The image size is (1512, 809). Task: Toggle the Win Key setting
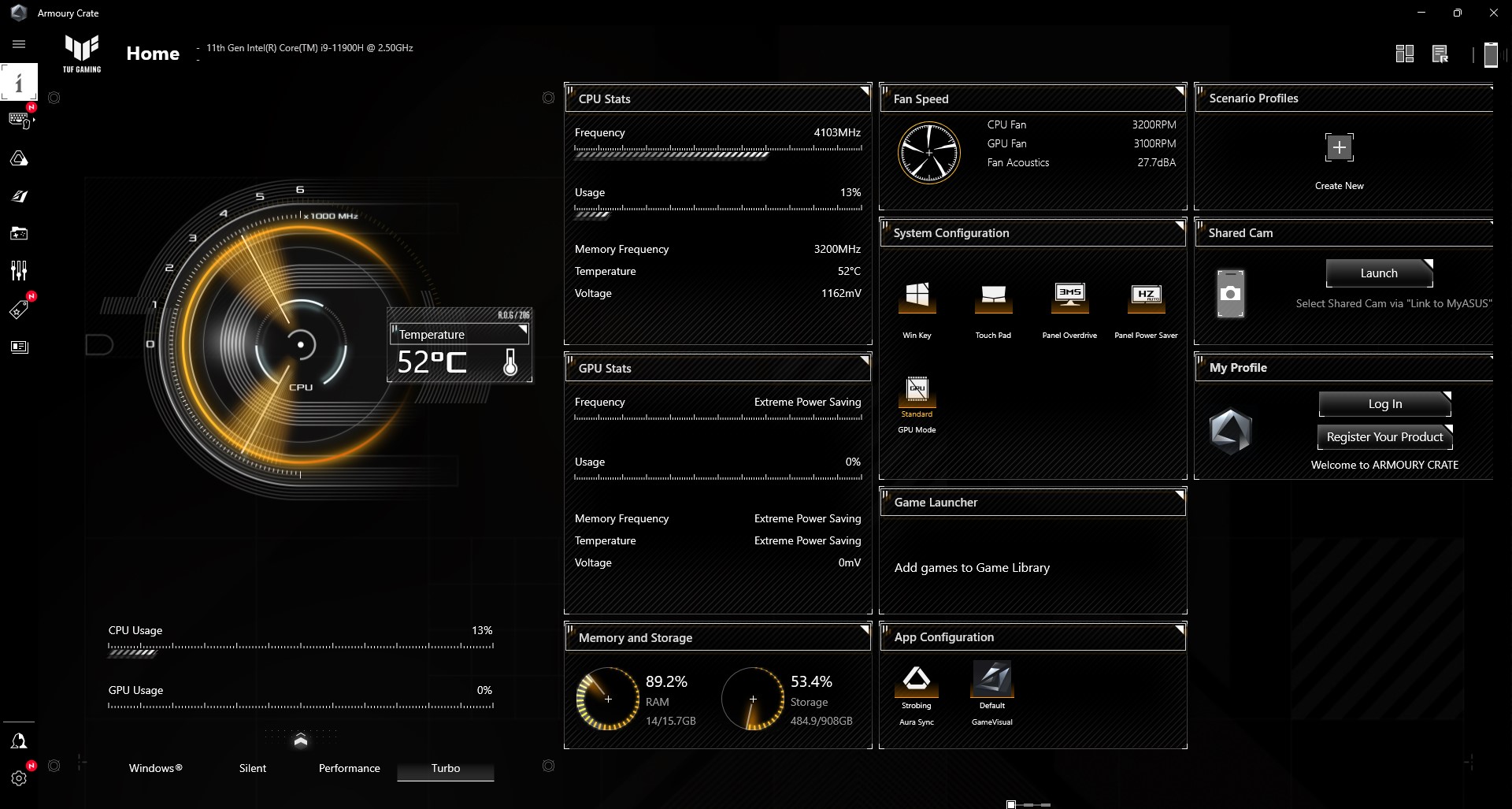coord(916,299)
